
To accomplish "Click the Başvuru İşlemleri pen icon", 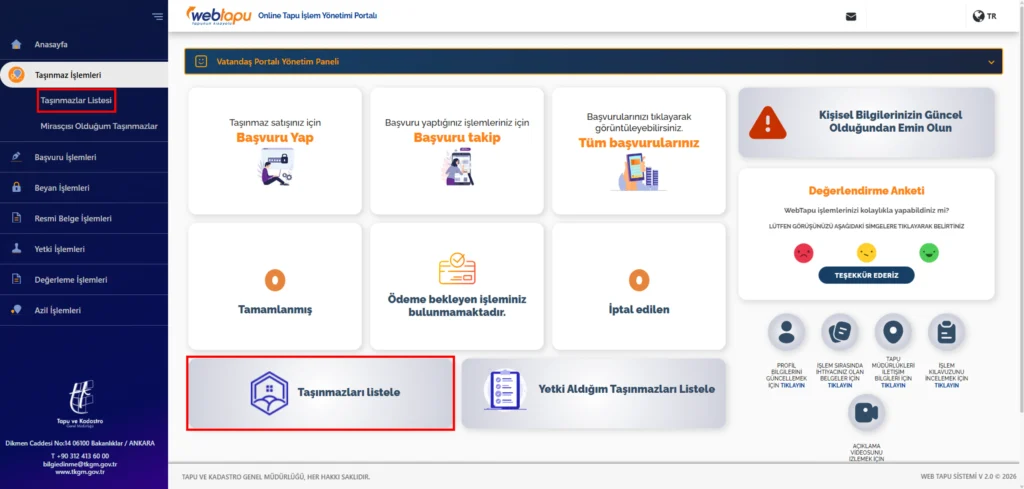I will (x=16, y=157).
